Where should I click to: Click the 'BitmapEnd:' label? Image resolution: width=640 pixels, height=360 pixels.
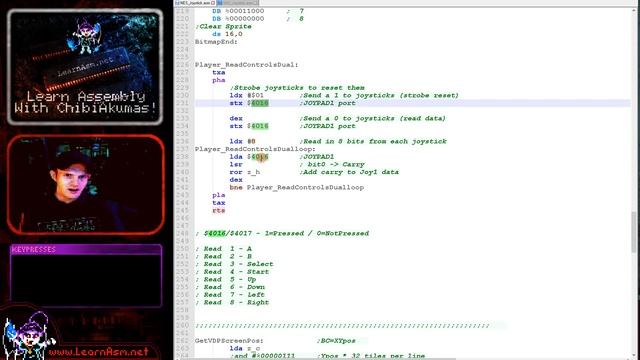point(216,42)
